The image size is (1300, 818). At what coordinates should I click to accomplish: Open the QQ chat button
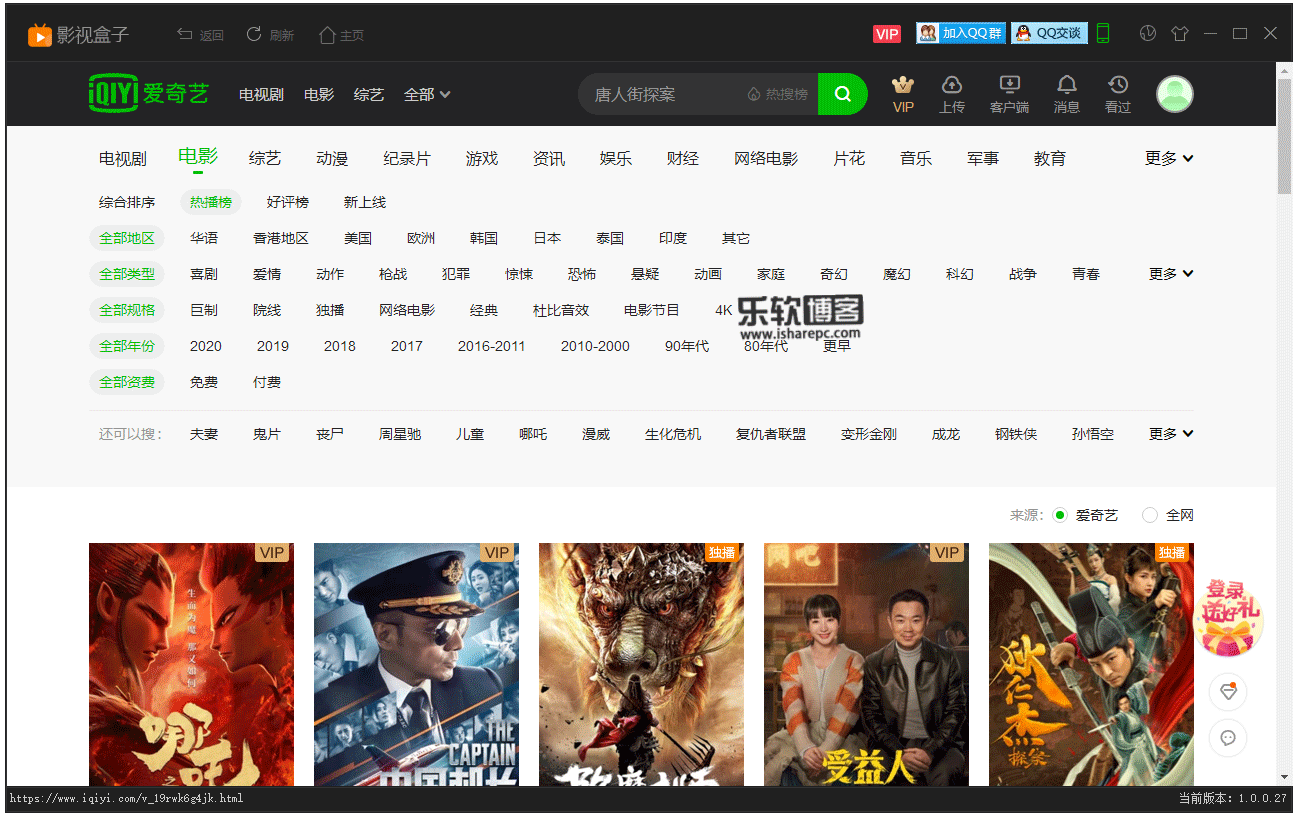click(1049, 33)
